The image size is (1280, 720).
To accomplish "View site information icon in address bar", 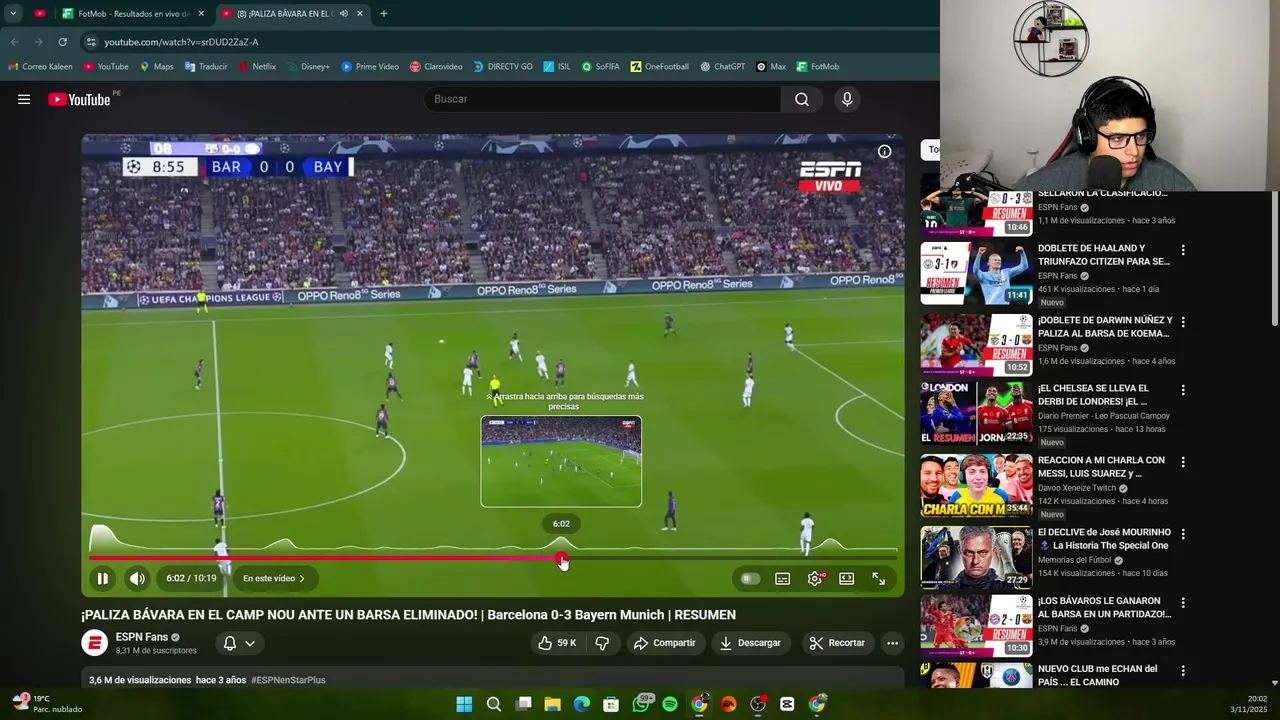I will 91,42.
